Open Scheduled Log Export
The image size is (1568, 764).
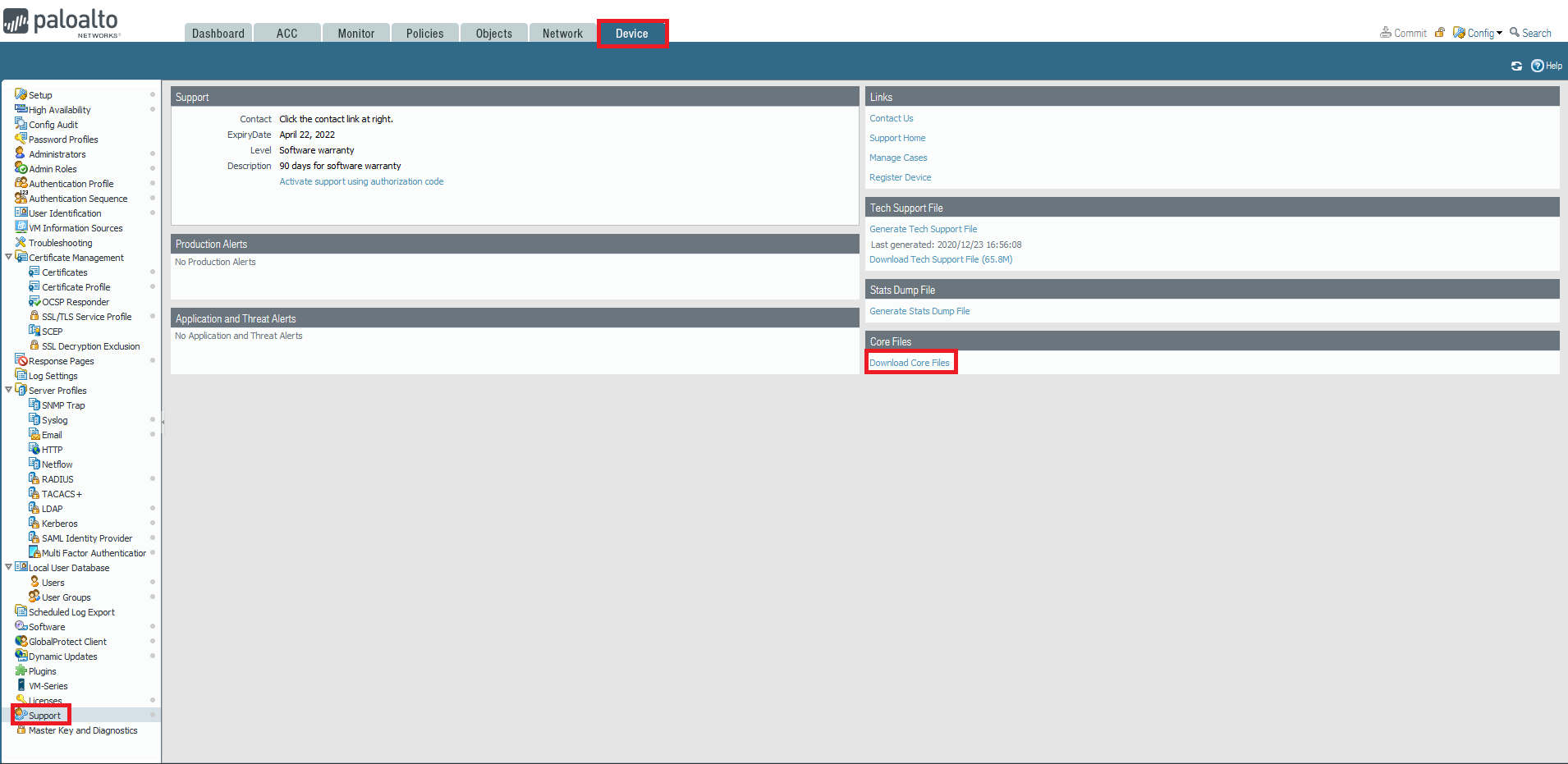tap(71, 612)
